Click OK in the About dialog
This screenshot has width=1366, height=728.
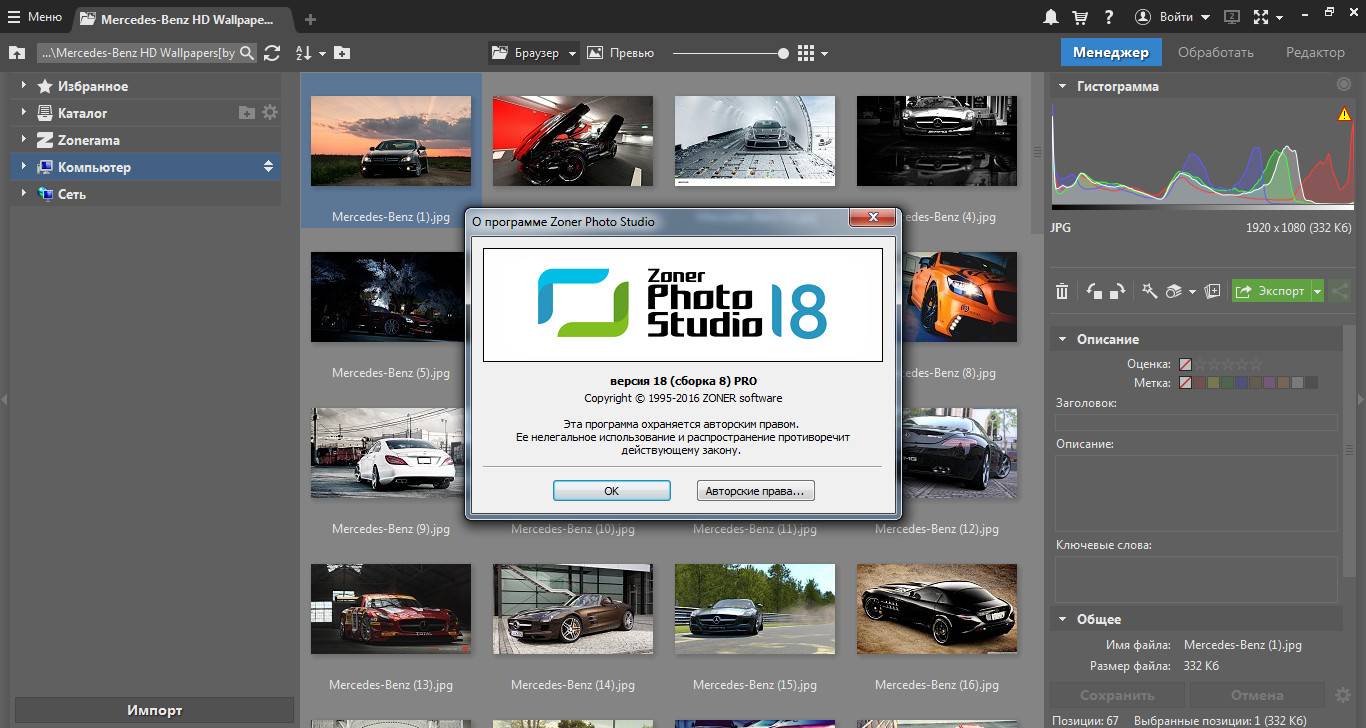[x=611, y=491]
